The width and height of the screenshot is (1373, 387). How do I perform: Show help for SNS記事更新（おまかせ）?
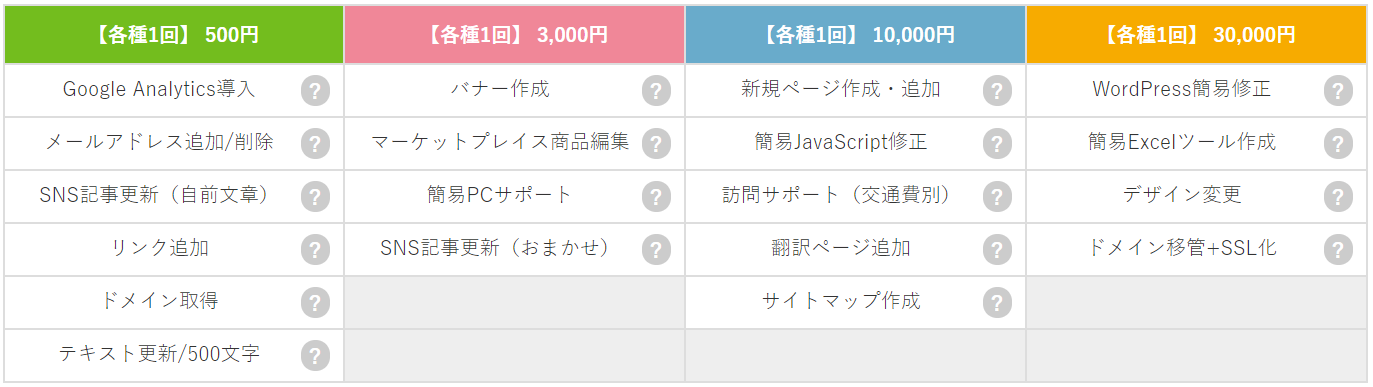pyautogui.click(x=656, y=249)
